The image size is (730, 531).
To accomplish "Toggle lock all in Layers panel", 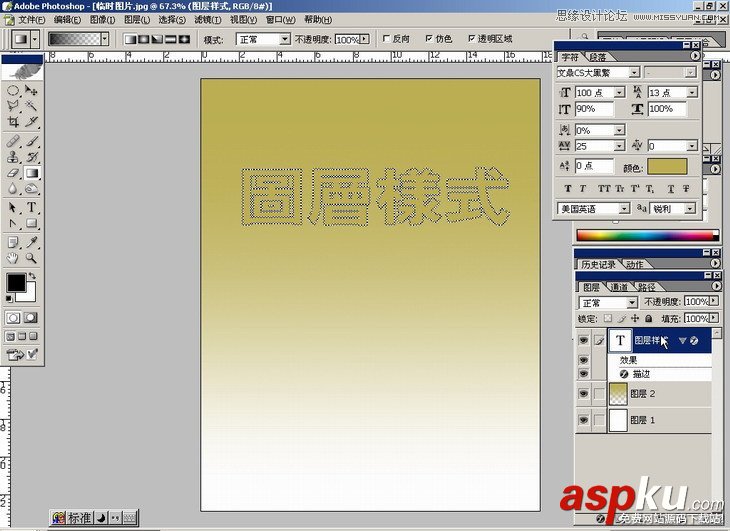I will (x=649, y=319).
